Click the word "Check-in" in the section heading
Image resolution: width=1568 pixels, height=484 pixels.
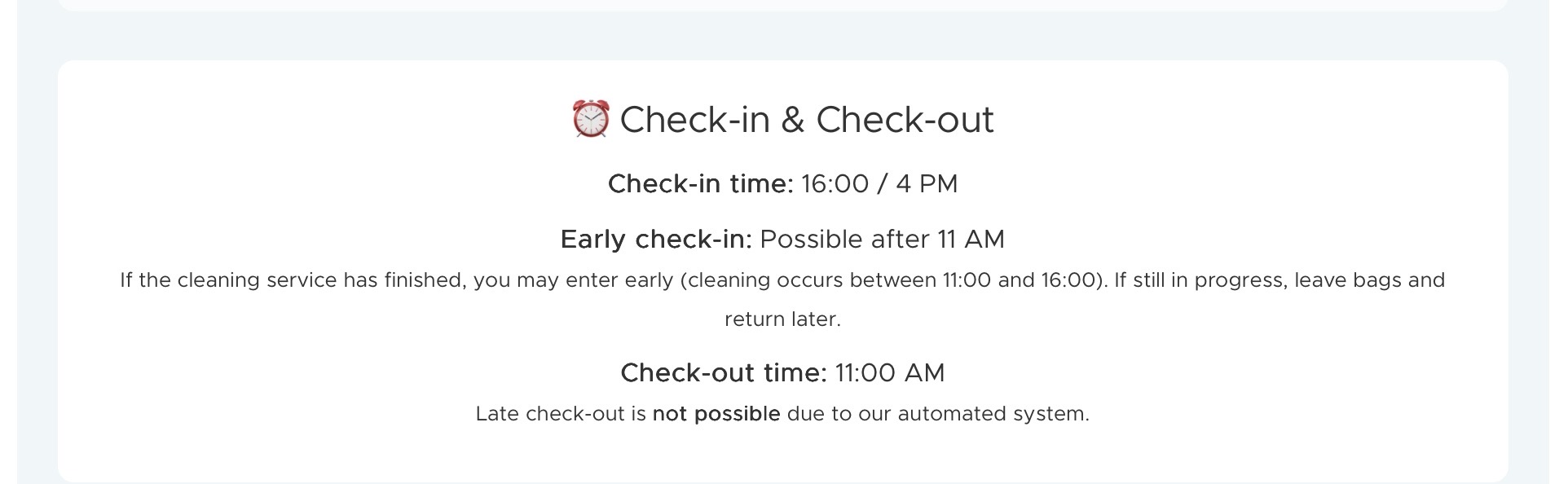pyautogui.click(x=694, y=120)
